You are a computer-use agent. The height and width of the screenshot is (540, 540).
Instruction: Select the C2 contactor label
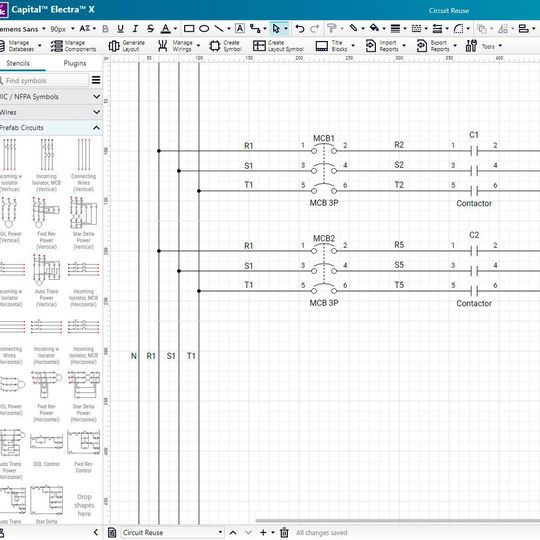(474, 235)
